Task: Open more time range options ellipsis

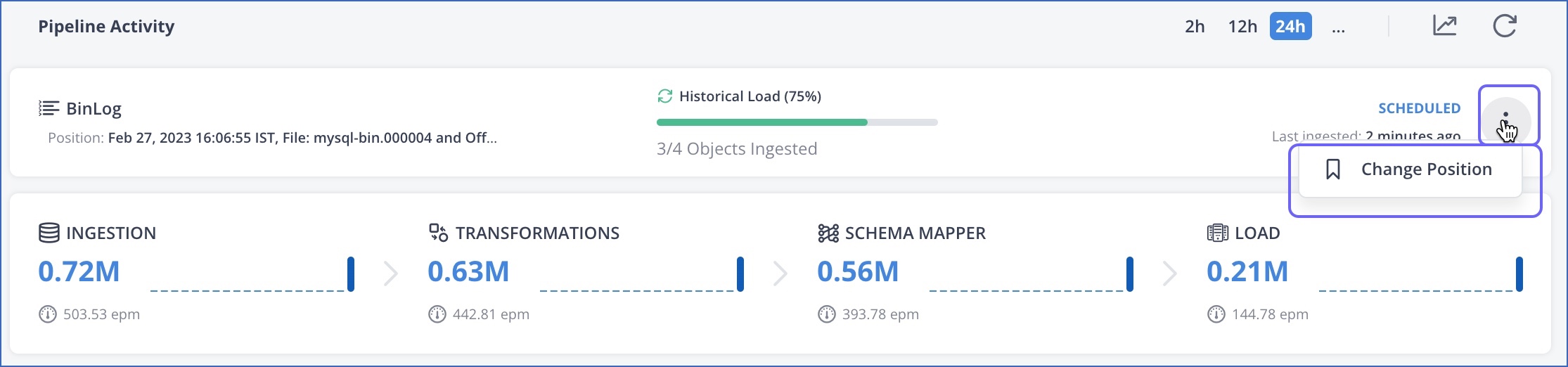Action: coord(1338,28)
